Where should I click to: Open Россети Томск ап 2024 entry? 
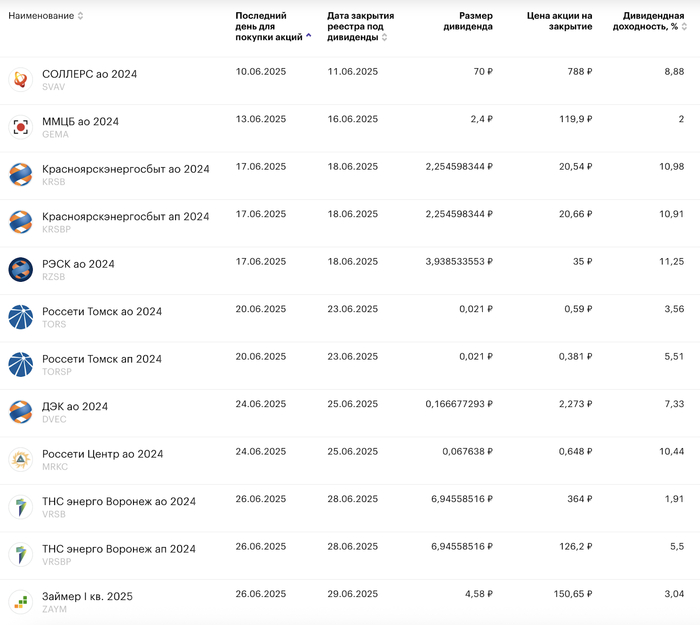point(101,359)
